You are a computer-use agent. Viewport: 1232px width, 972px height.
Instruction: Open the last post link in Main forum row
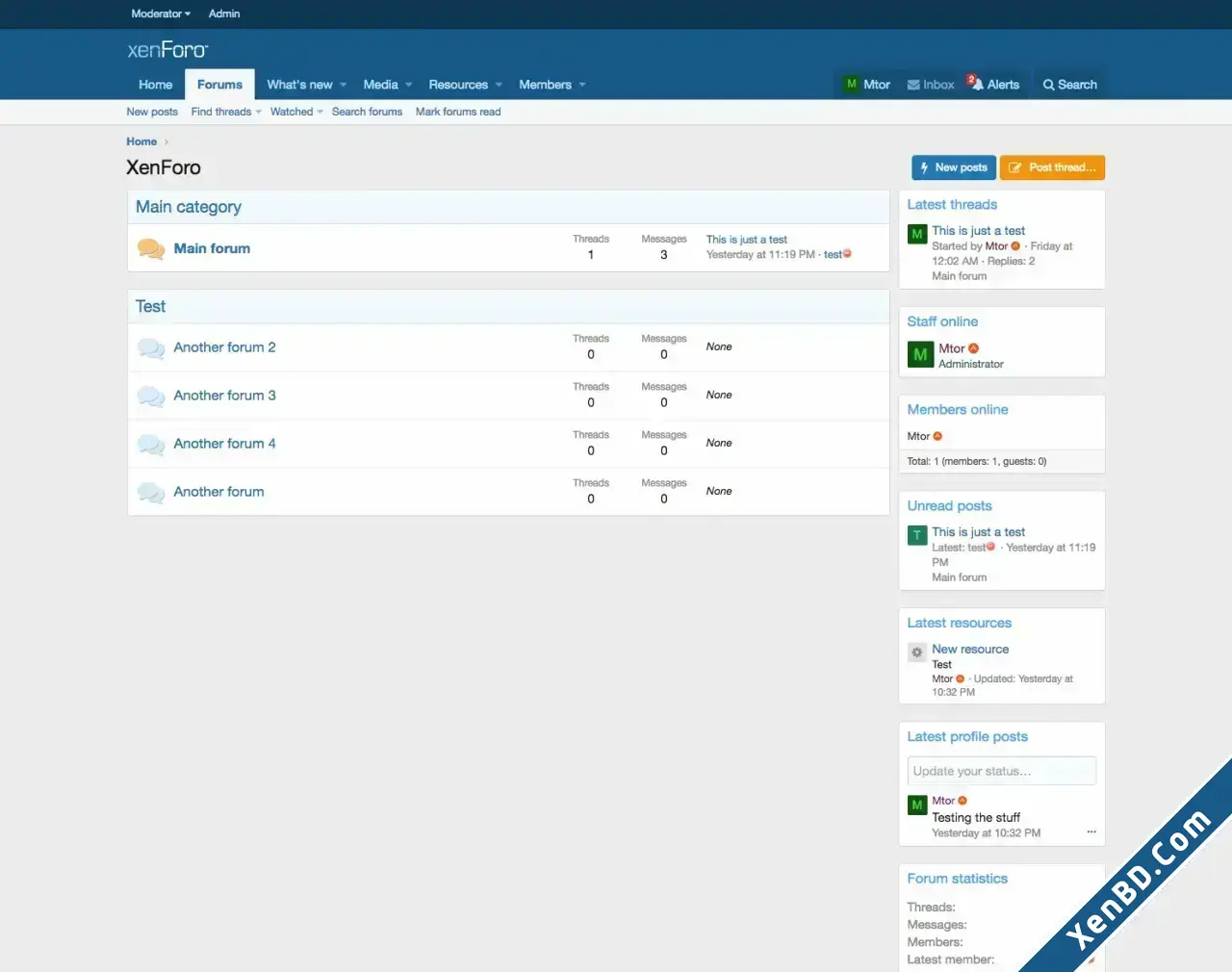click(747, 240)
